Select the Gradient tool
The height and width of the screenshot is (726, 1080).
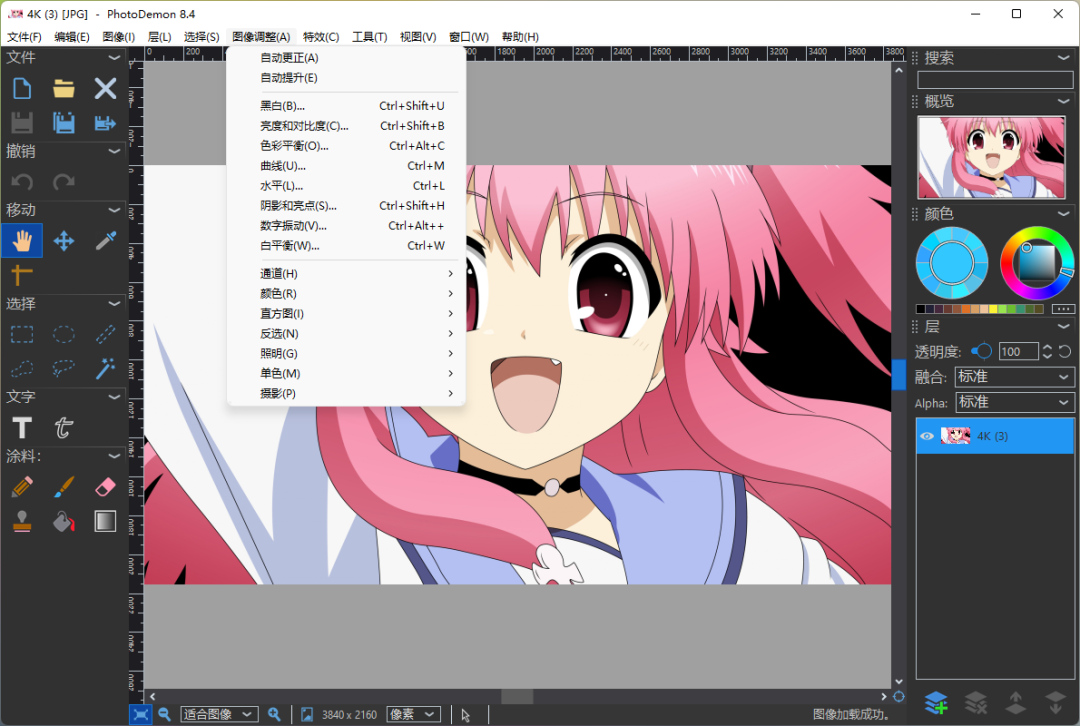click(x=104, y=520)
